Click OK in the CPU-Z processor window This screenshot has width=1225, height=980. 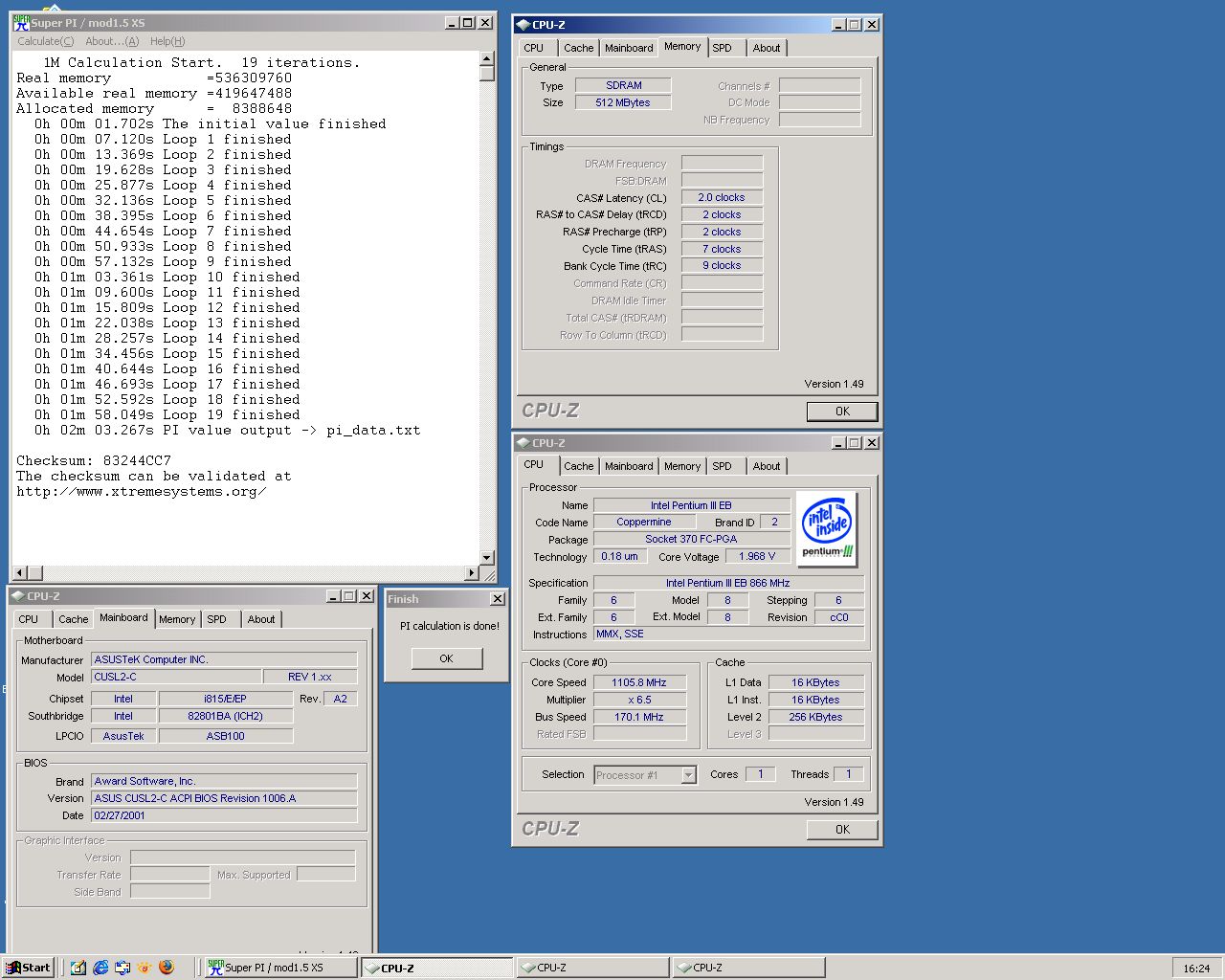coord(842,830)
